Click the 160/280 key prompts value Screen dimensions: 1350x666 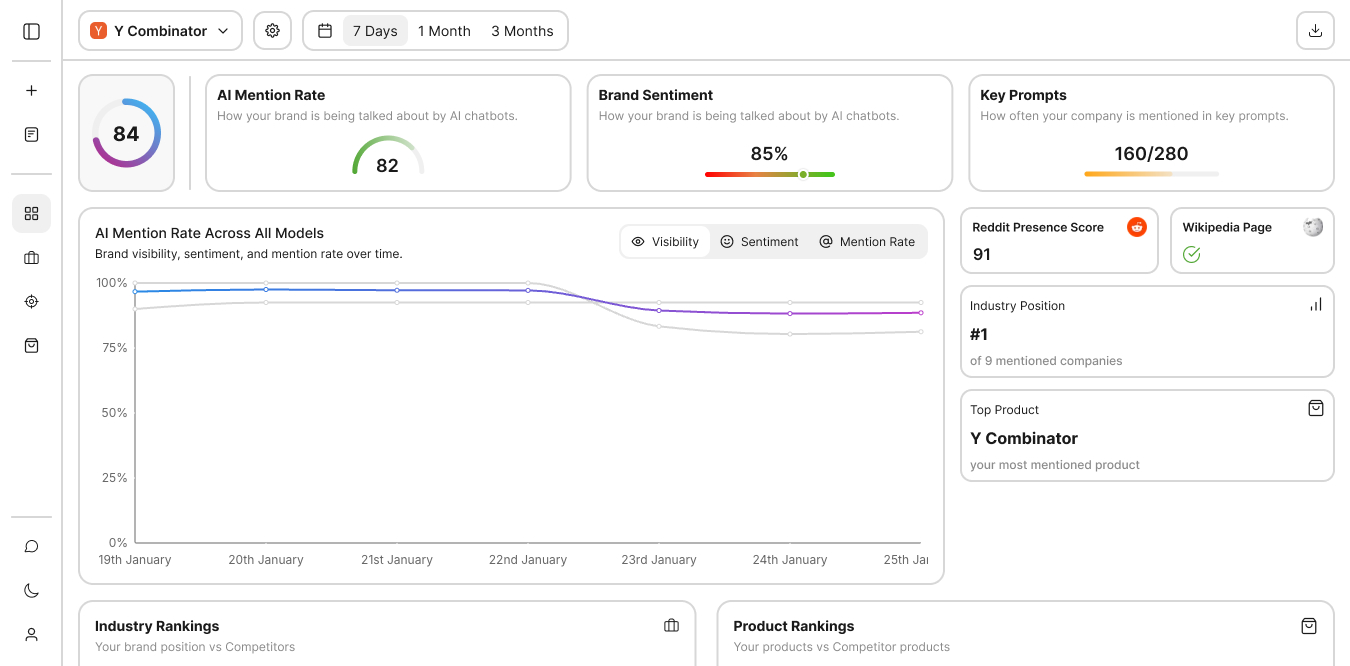(1151, 154)
